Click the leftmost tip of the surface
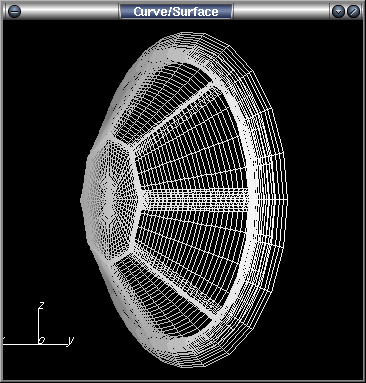The height and width of the screenshot is (383, 366). 82,199
